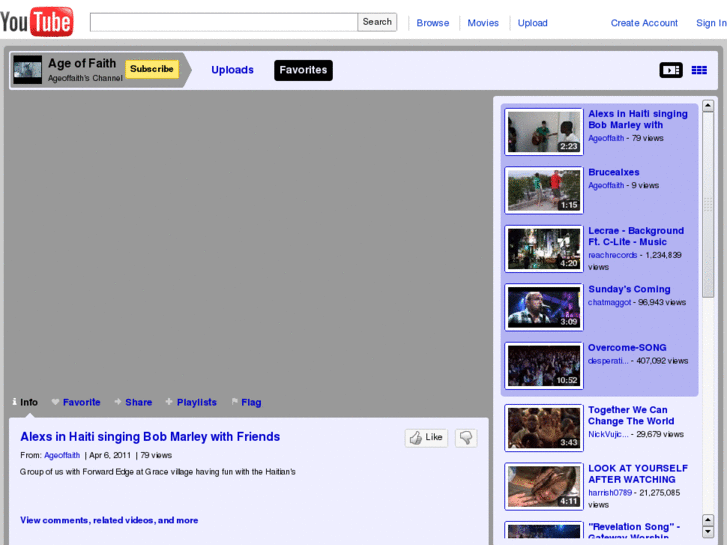This screenshot has width=727, height=545.
Task: Open the Lecrae Background video thumbnail
Action: coord(544,249)
